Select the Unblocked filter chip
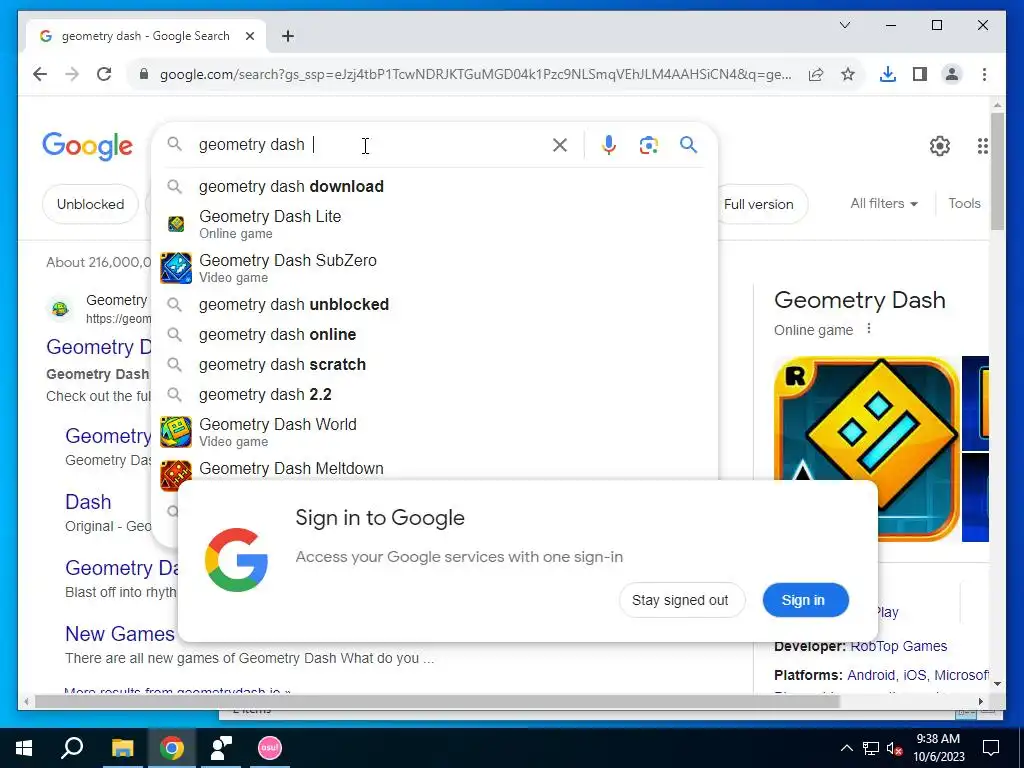The width and height of the screenshot is (1024, 768). click(x=90, y=204)
